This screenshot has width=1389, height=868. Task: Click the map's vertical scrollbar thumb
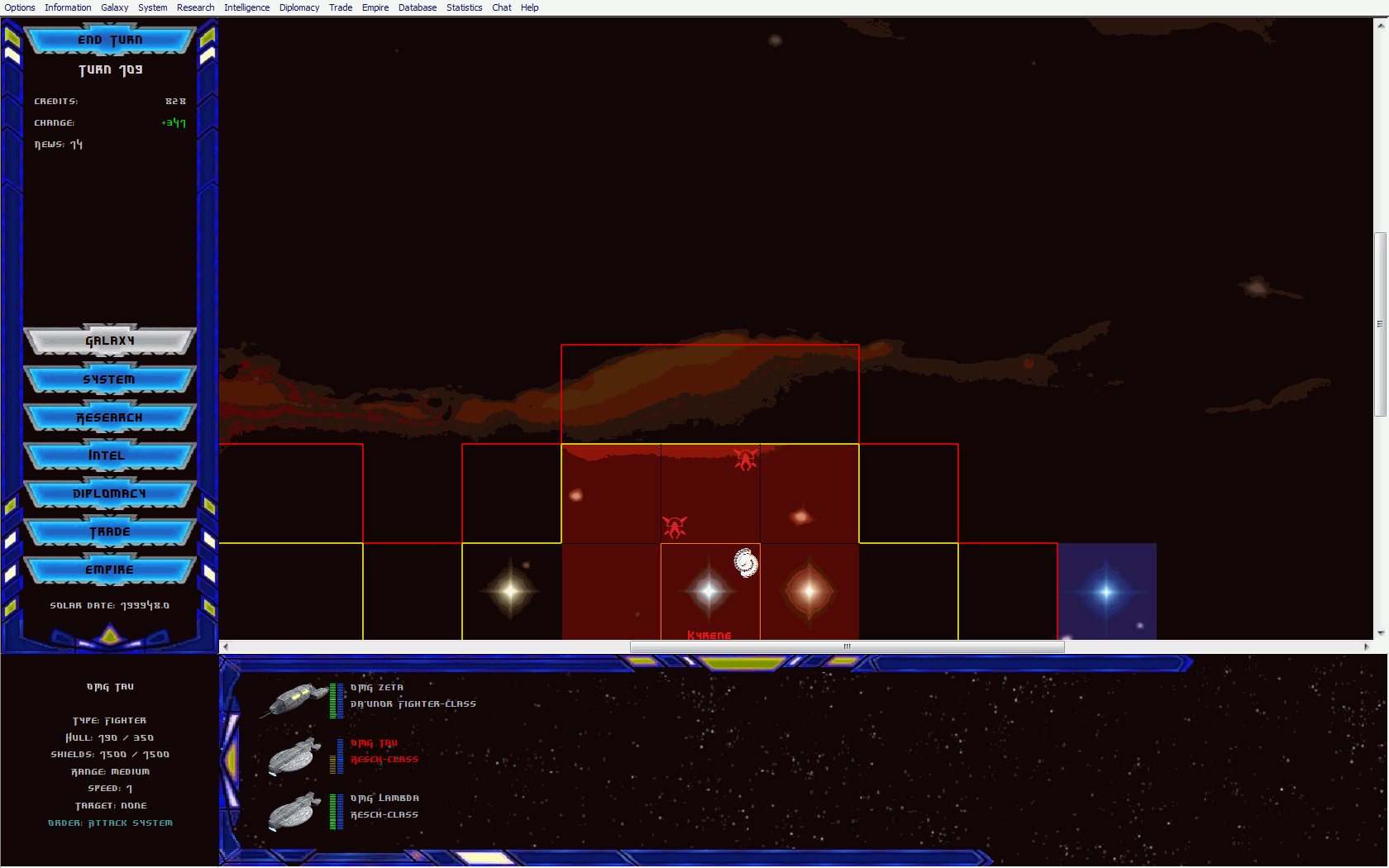coord(1380,324)
